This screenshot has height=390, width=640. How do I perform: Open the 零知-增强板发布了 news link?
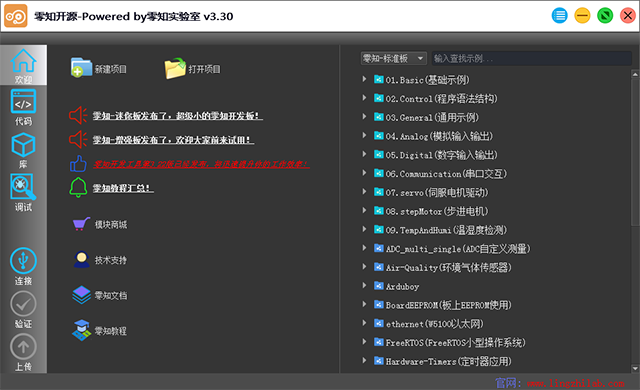pyautogui.click(x=173, y=140)
